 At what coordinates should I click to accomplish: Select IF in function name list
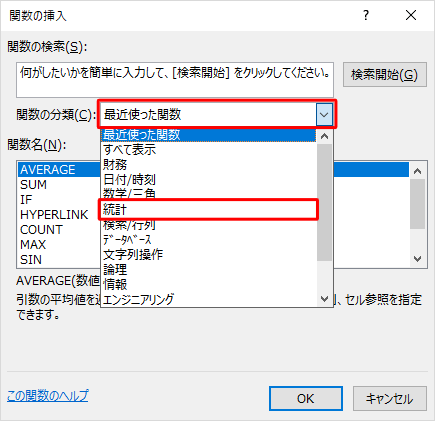[59, 200]
